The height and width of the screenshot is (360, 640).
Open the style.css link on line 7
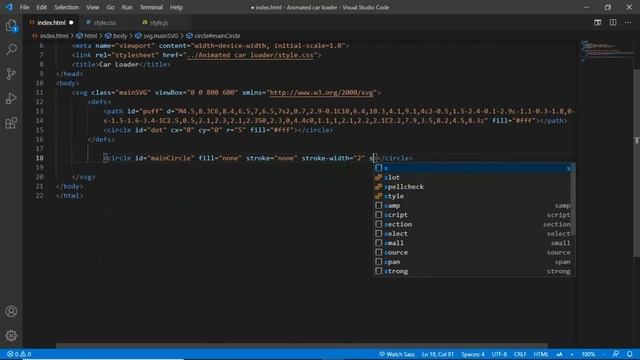point(250,55)
